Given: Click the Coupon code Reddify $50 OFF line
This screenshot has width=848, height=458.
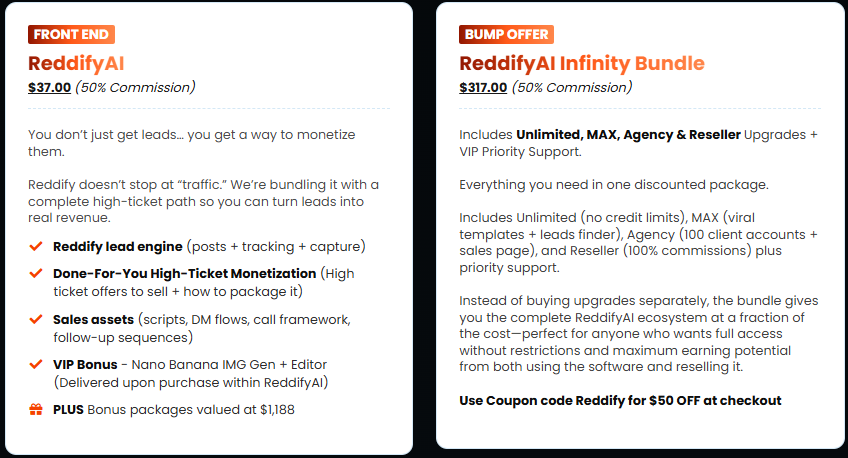Looking at the screenshot, I should 620,401.
